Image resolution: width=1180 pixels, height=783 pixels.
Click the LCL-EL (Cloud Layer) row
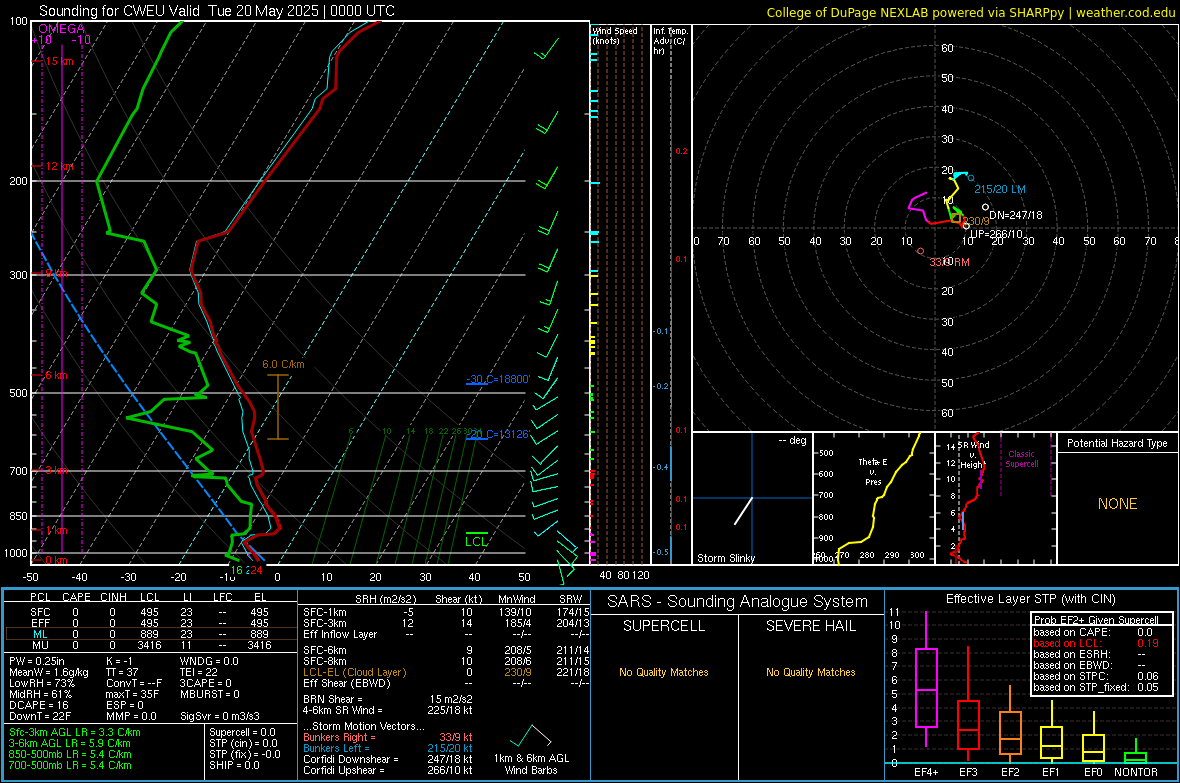pyautogui.click(x=446, y=672)
